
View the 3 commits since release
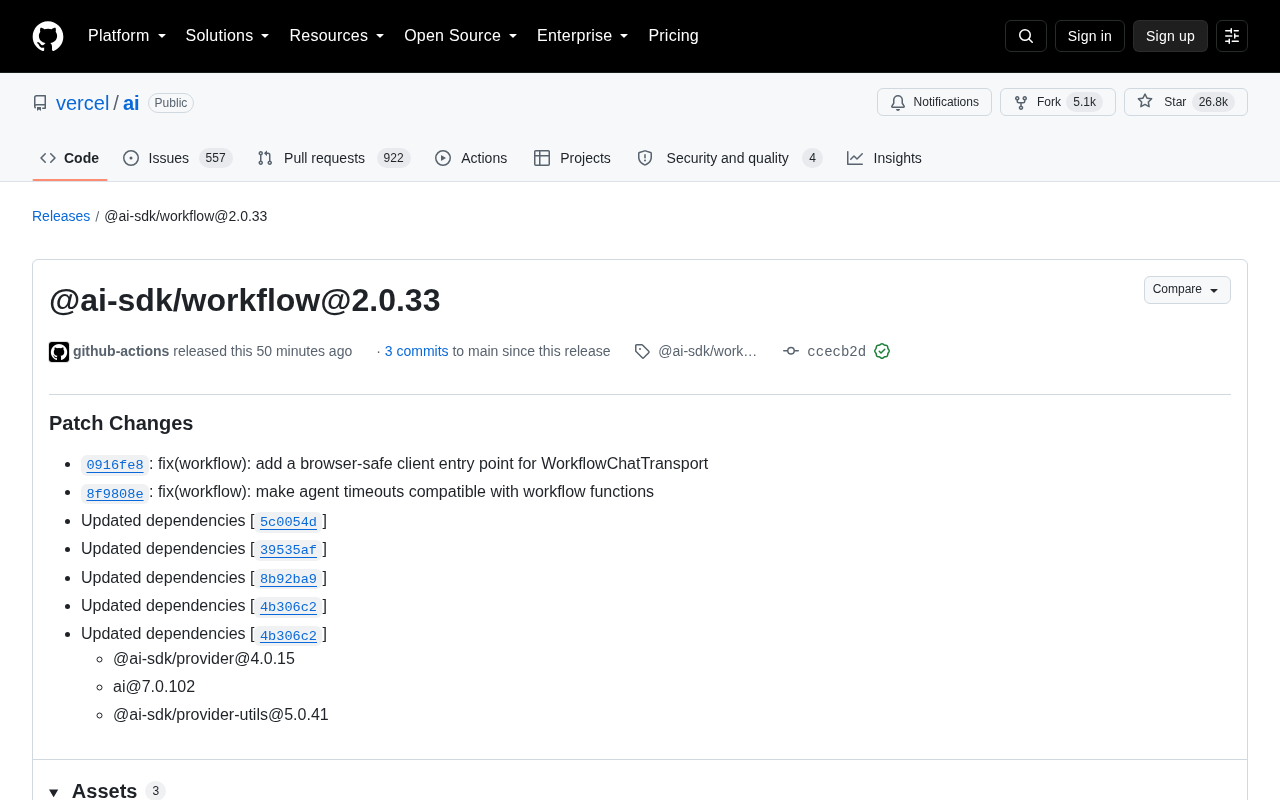[x=416, y=351]
